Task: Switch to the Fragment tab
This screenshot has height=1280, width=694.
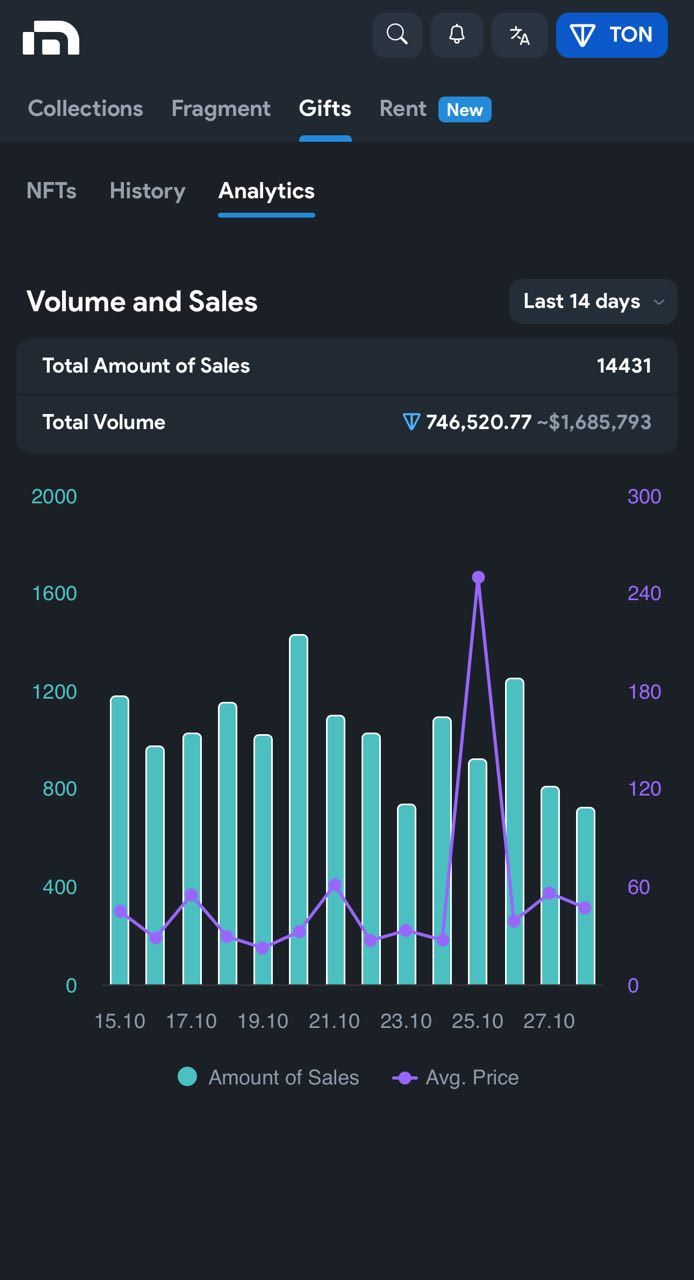Action: click(x=221, y=109)
